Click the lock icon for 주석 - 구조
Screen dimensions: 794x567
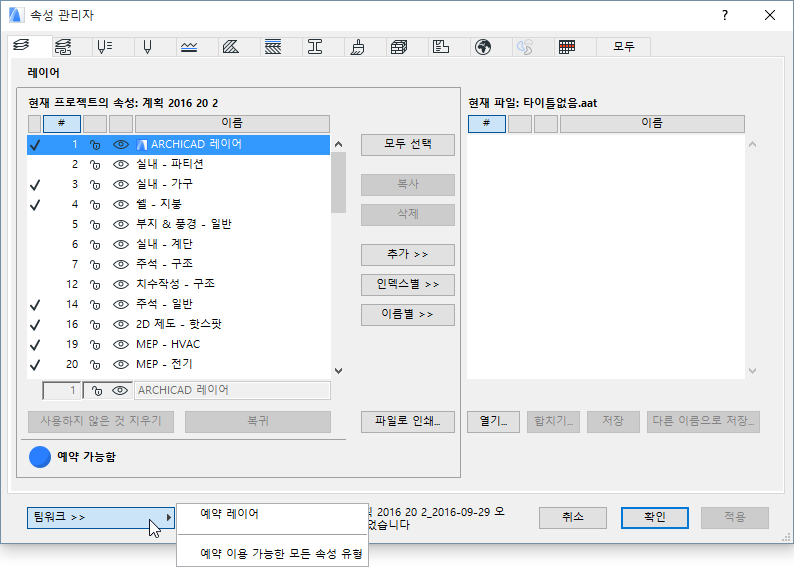coord(95,265)
